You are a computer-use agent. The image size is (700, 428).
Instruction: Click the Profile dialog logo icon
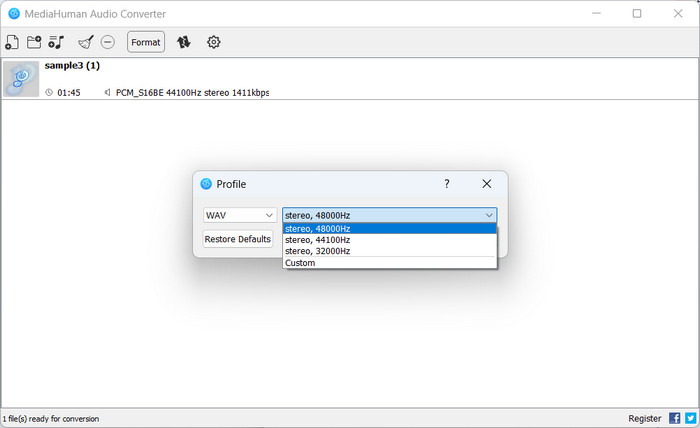pos(206,184)
